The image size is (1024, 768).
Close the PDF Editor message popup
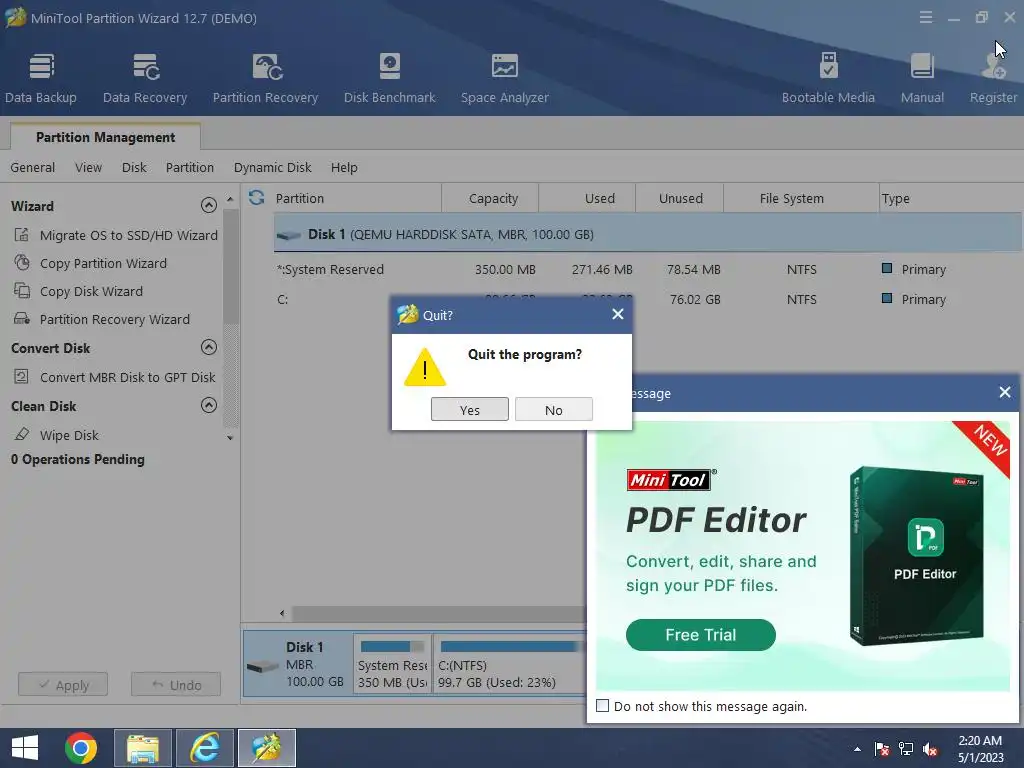[1004, 392]
